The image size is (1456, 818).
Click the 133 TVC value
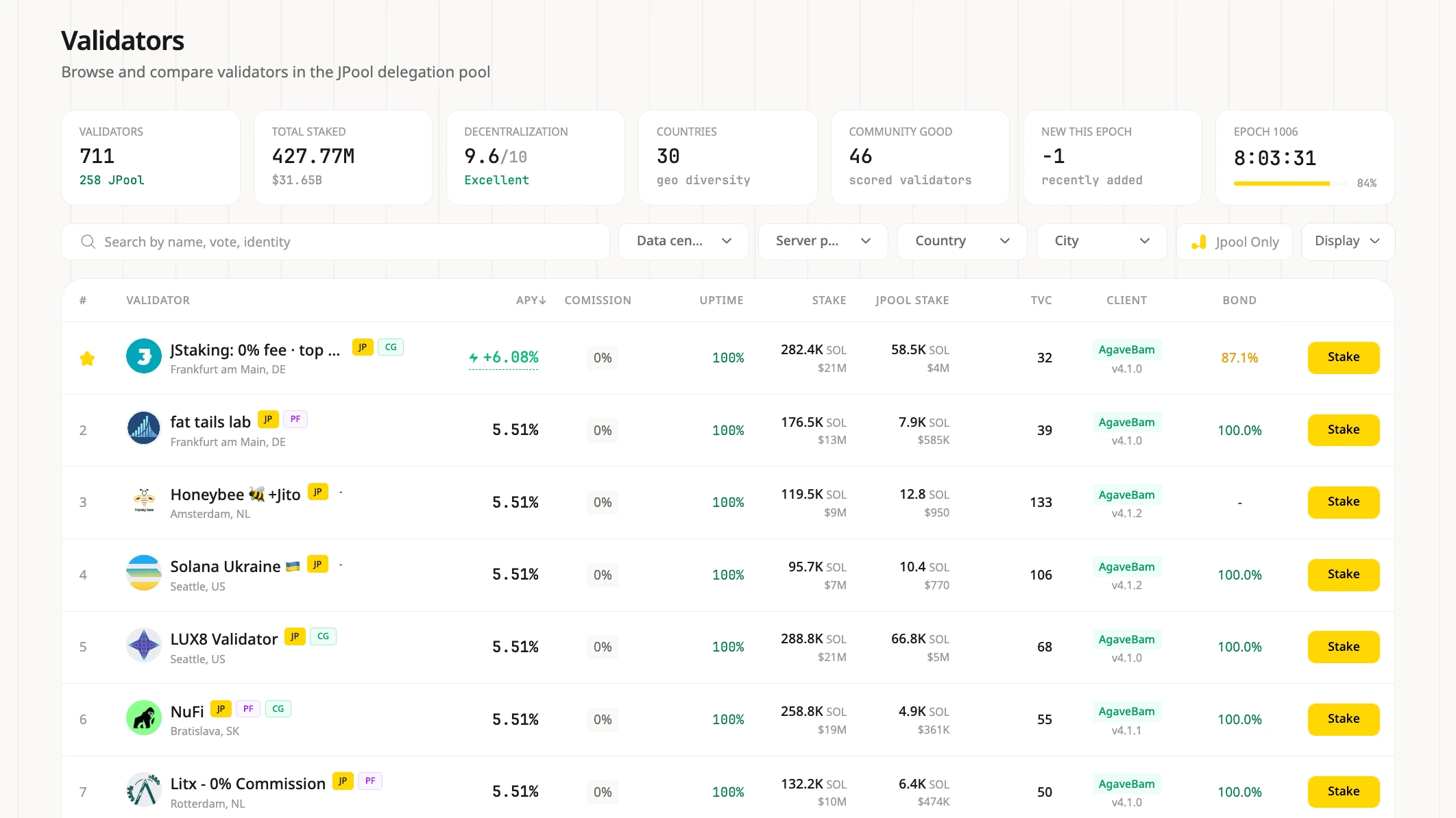(x=1041, y=502)
